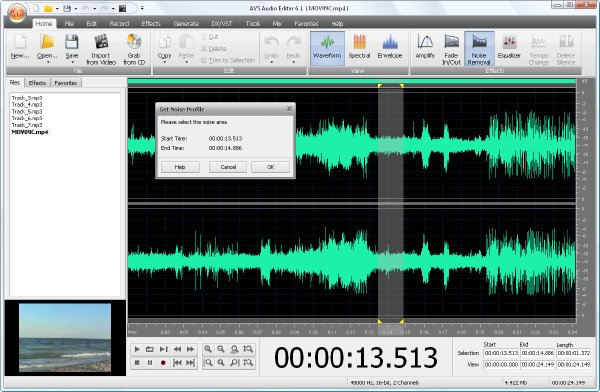Switch to Favorites side panel tab
This screenshot has height=392, width=600.
(65, 83)
